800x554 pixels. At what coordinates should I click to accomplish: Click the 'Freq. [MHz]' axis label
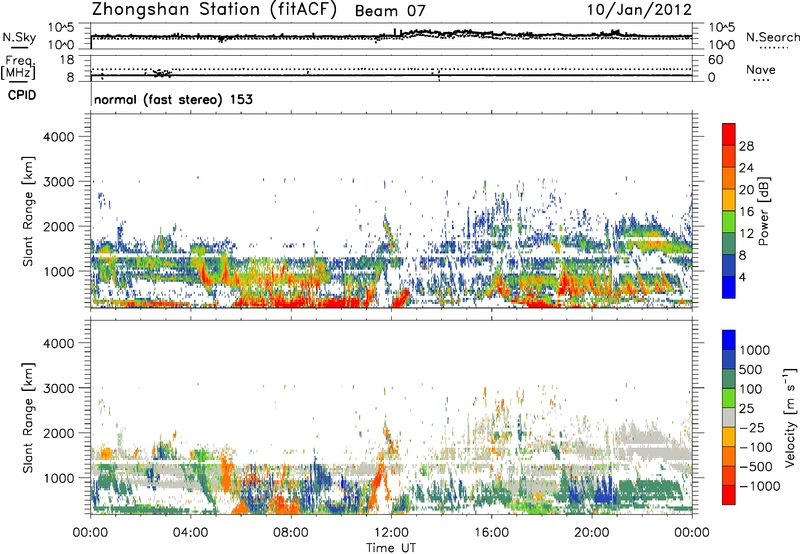[18, 68]
